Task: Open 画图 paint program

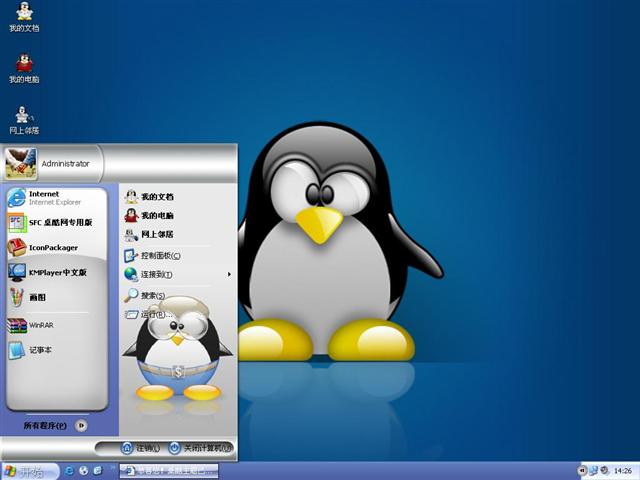Action: tap(56, 297)
